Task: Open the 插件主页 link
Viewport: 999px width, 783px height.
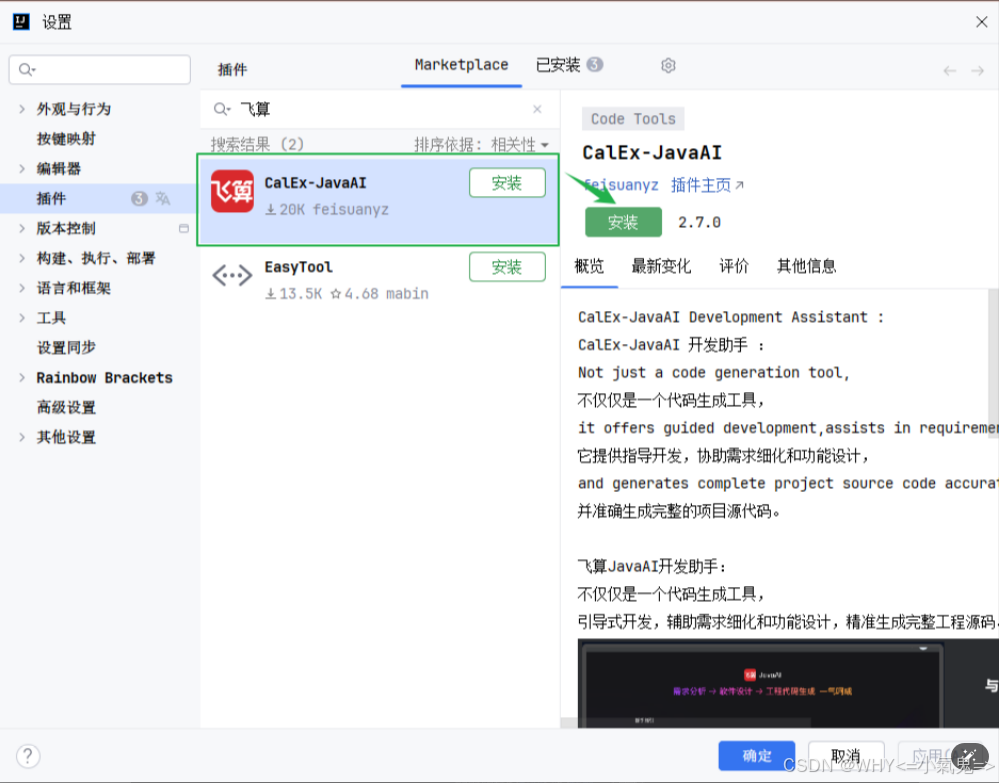Action: click(700, 185)
